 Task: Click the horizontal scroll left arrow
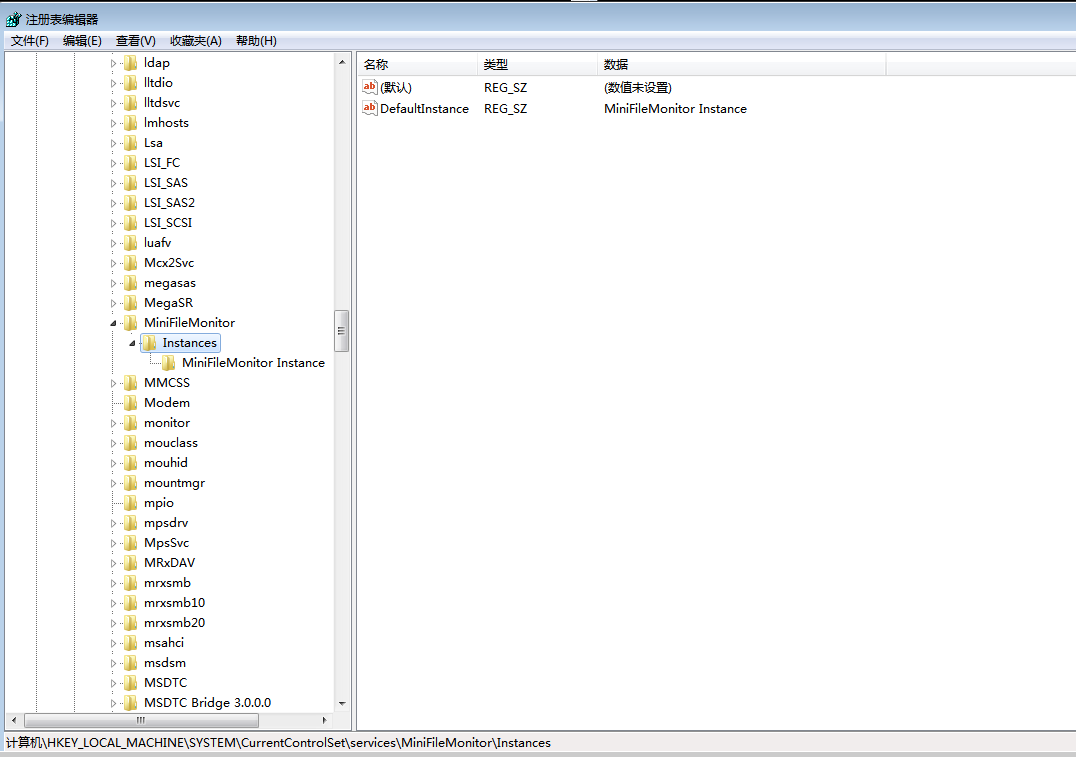click(14, 720)
